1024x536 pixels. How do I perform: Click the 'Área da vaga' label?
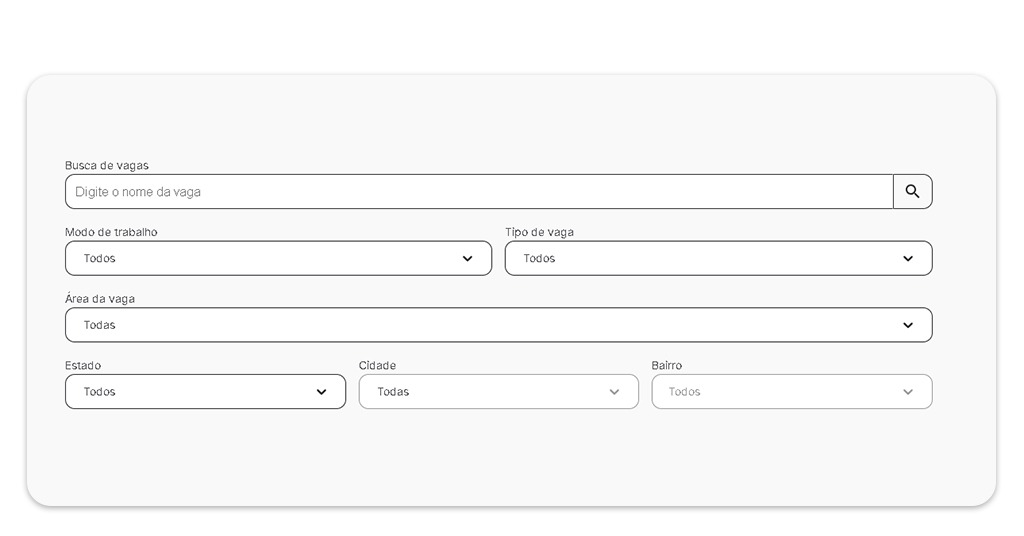coord(100,299)
